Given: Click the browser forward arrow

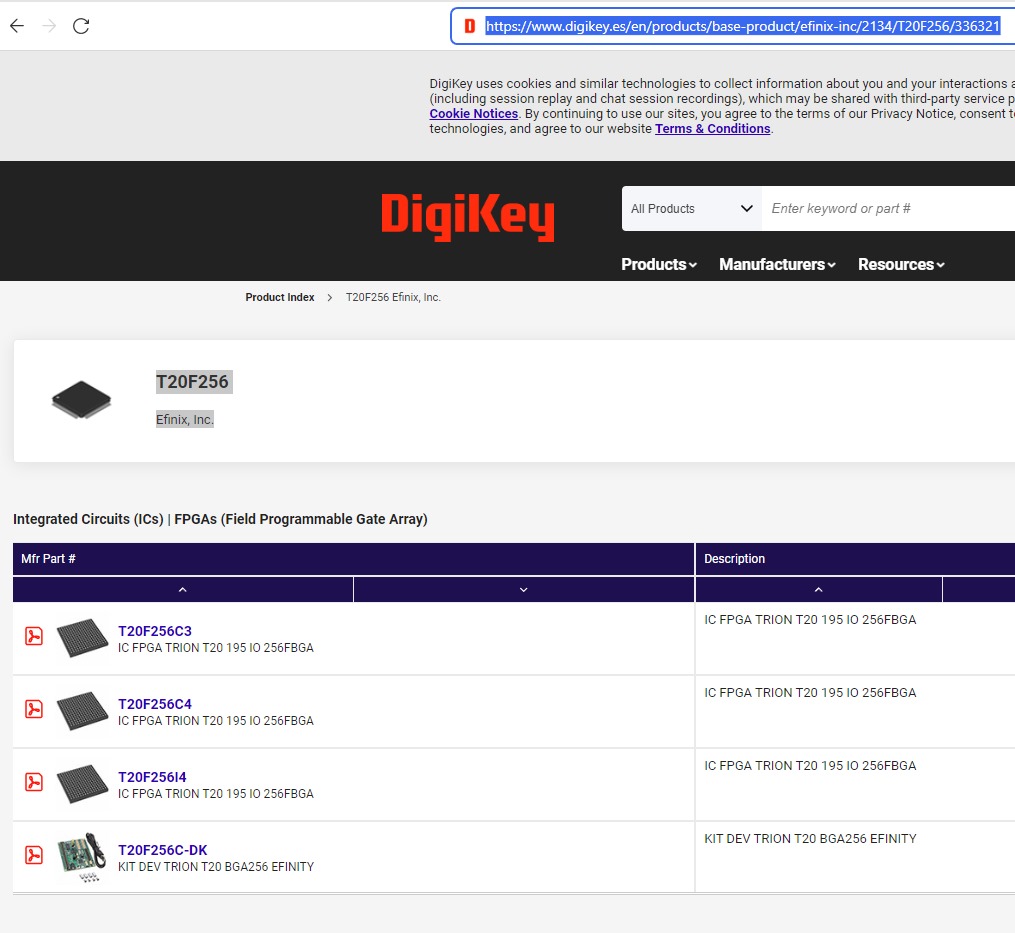Looking at the screenshot, I should [49, 26].
